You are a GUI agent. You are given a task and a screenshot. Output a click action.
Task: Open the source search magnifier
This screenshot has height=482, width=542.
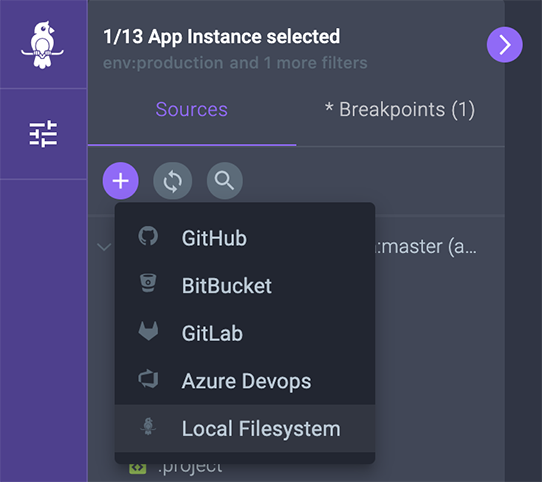pyautogui.click(x=225, y=181)
